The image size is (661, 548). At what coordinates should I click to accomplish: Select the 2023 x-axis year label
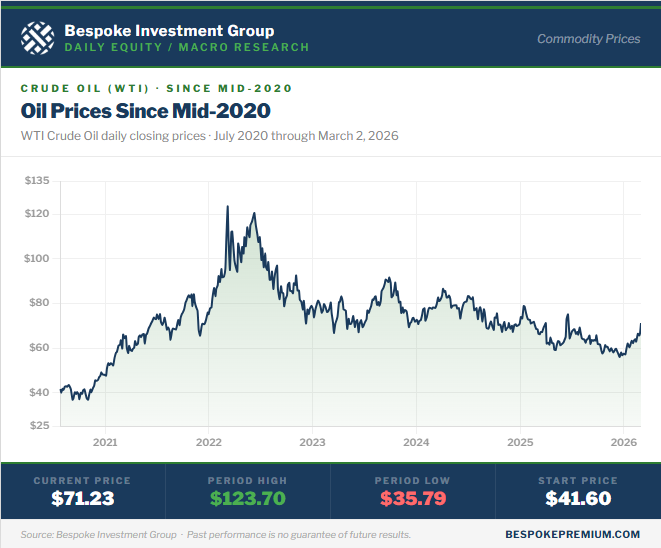(312, 442)
